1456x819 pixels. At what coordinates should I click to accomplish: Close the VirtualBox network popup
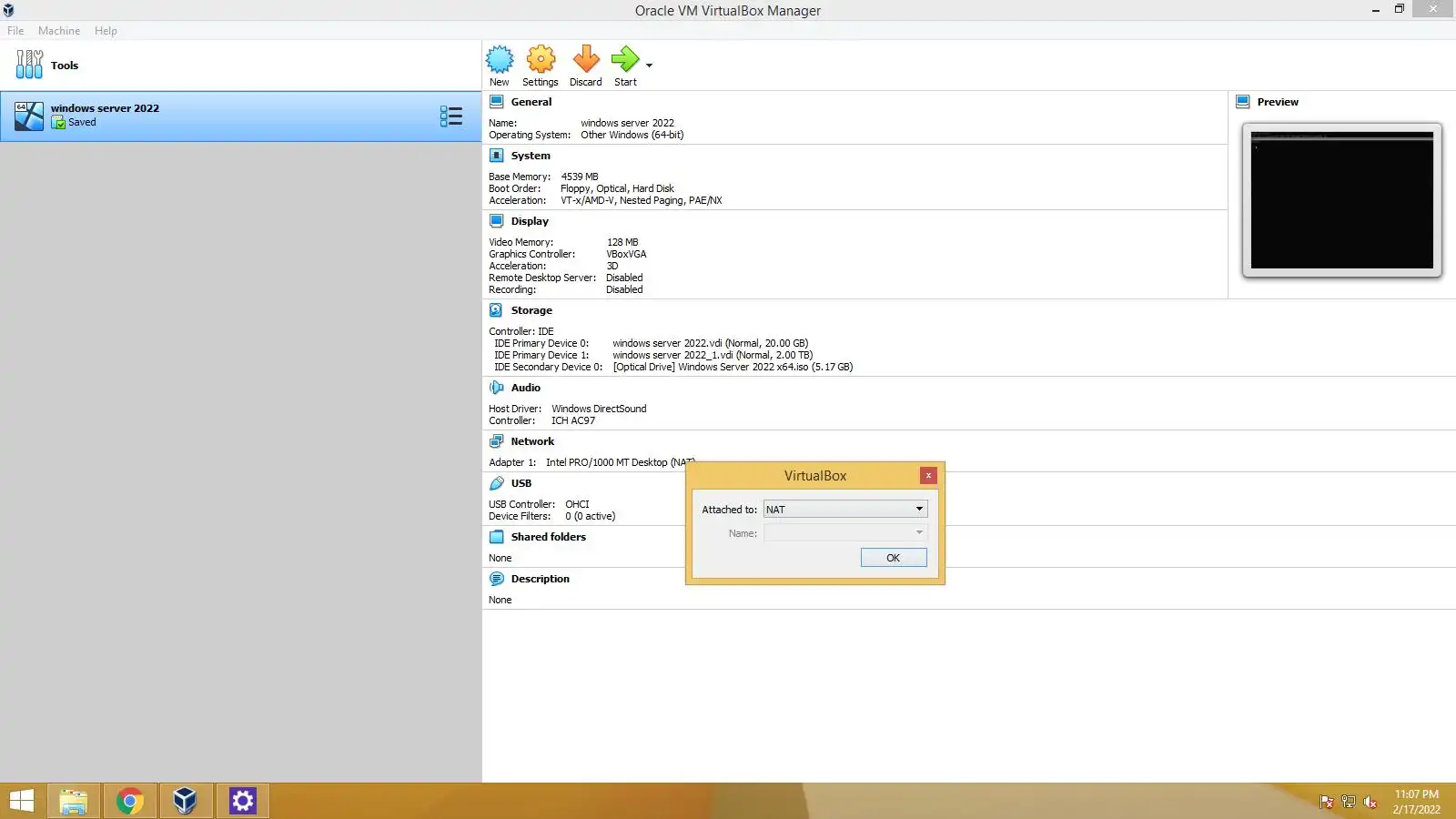tap(928, 476)
